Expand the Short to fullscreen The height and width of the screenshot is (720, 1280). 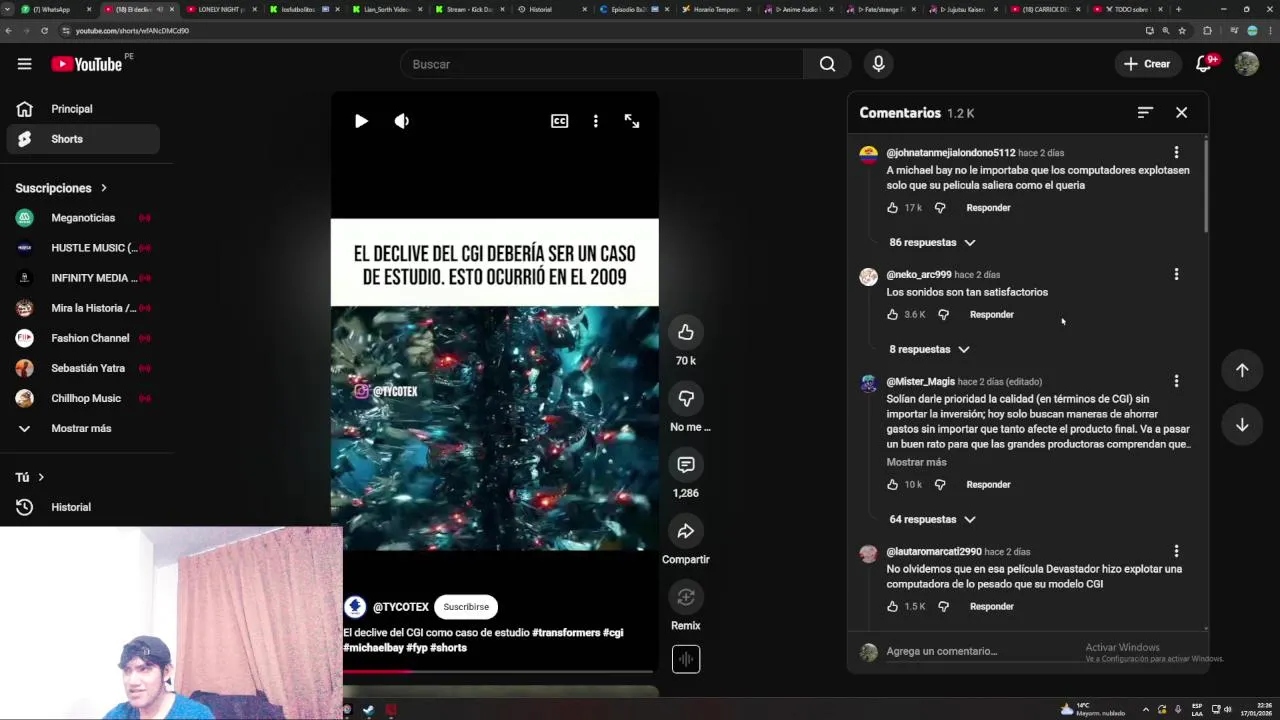pyautogui.click(x=632, y=121)
